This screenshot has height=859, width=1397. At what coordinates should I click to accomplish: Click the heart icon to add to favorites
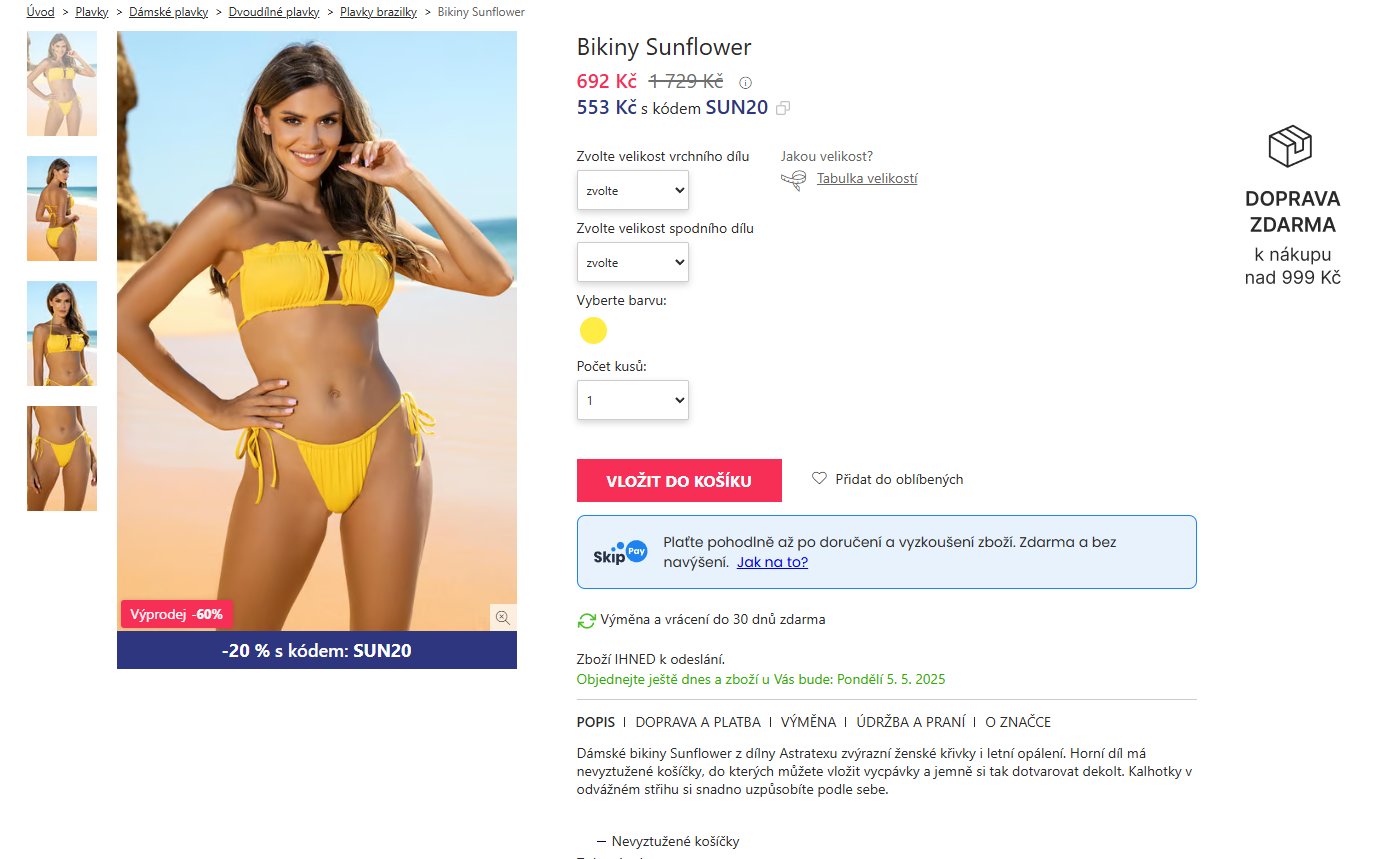819,479
